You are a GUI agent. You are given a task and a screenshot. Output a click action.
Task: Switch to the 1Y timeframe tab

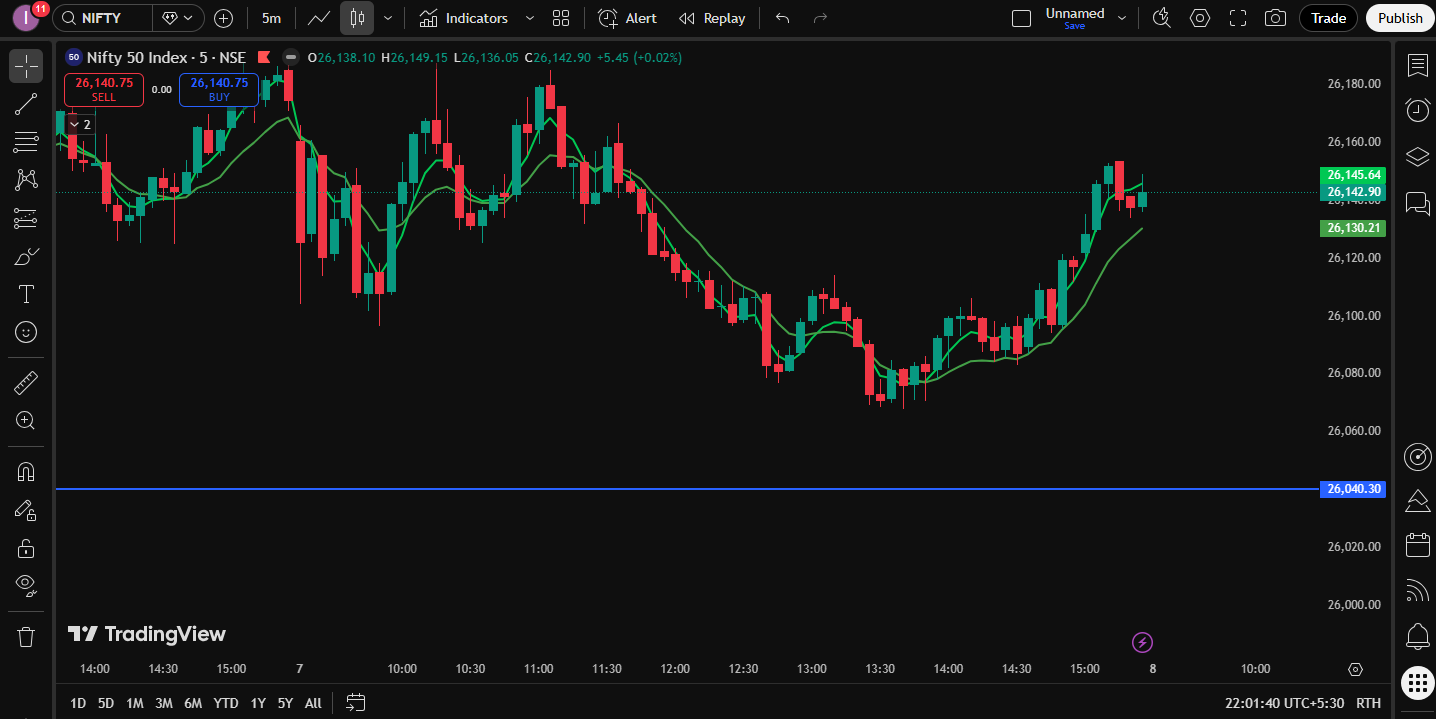coord(257,703)
